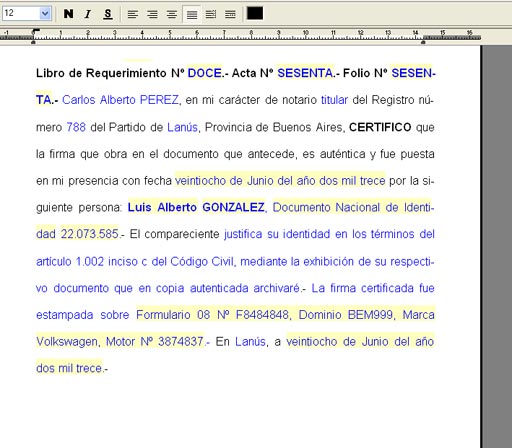The width and height of the screenshot is (512, 448).
Task: Click the right margin marker on ruler
Action: tap(423, 42)
